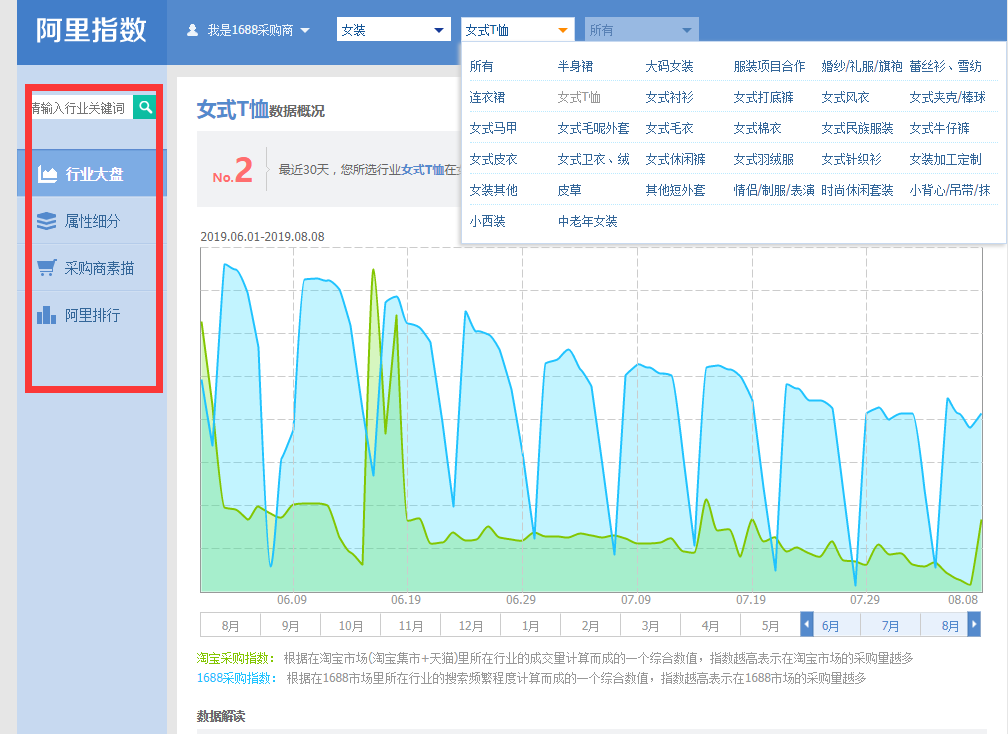Click the 12月 segment on timeline
This screenshot has height=734, width=1008.
coord(470,625)
